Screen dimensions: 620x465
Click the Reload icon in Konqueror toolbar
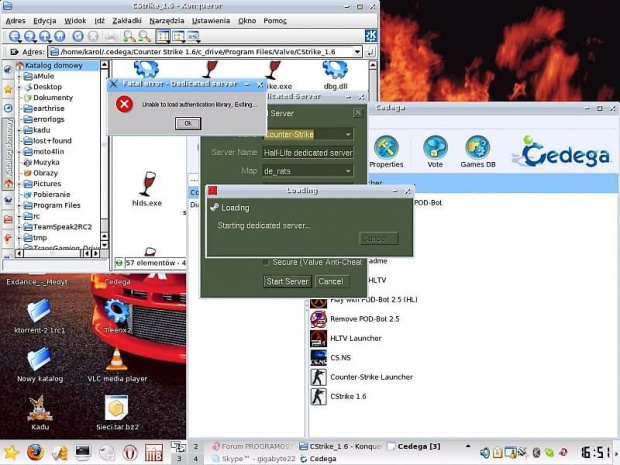(78, 36)
